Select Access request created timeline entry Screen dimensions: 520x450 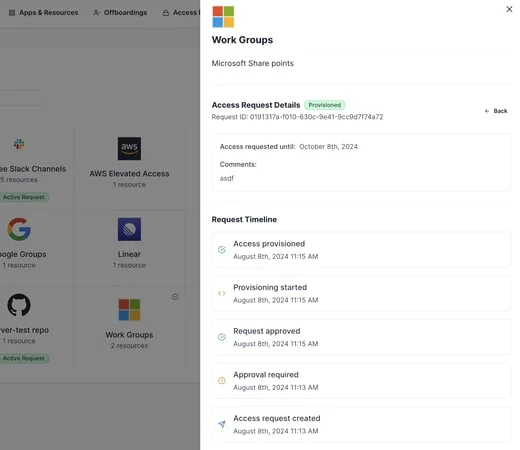coord(361,424)
